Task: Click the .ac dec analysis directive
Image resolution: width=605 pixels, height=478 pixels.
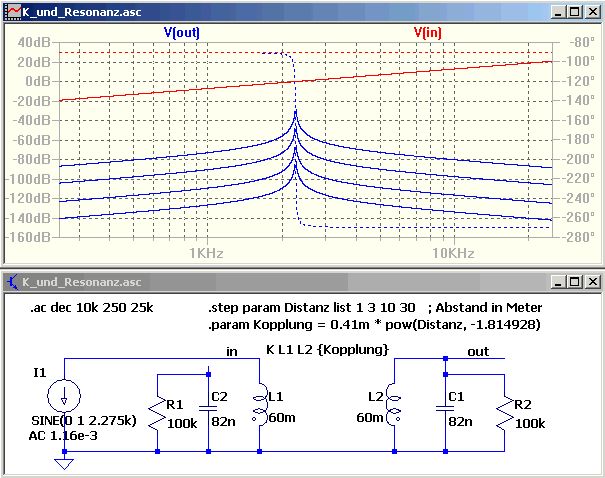Action: point(92,307)
